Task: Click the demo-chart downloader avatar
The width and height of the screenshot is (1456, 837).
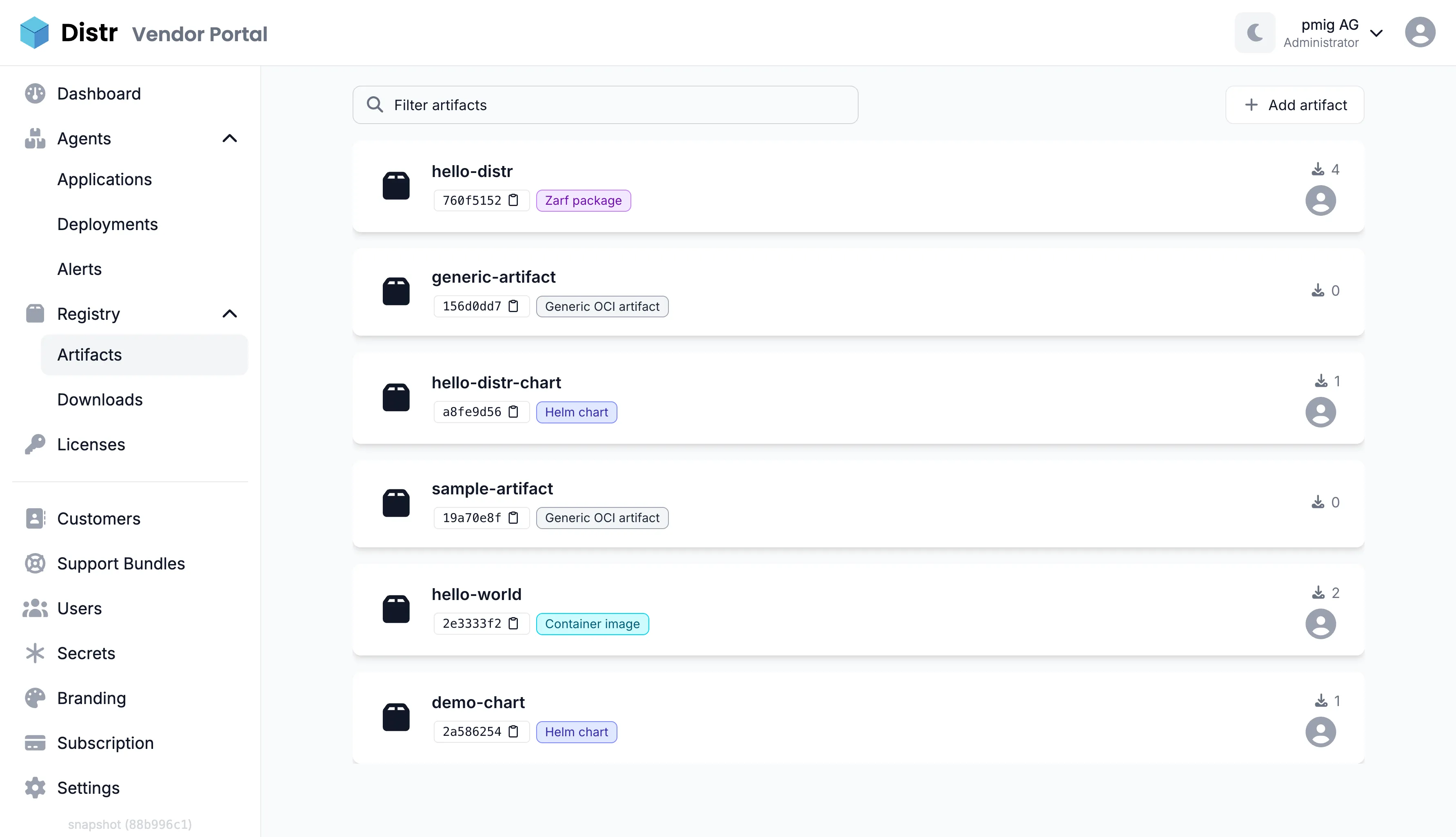Action: 1320,732
